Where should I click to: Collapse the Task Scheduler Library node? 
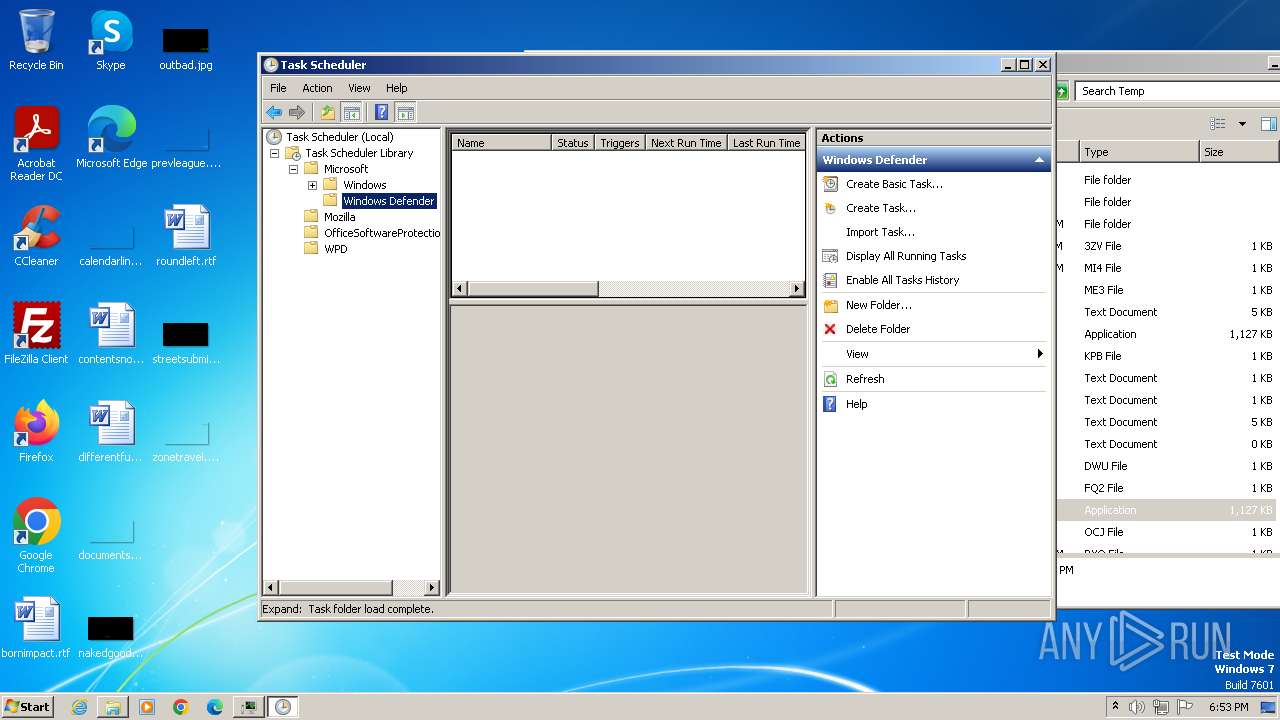(274, 153)
